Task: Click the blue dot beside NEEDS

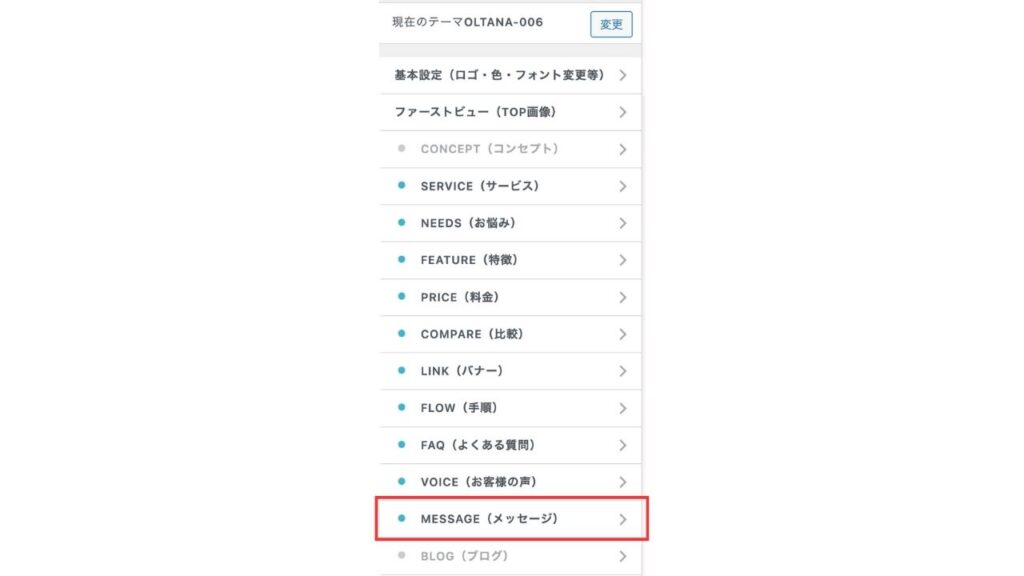Action: coord(402,222)
